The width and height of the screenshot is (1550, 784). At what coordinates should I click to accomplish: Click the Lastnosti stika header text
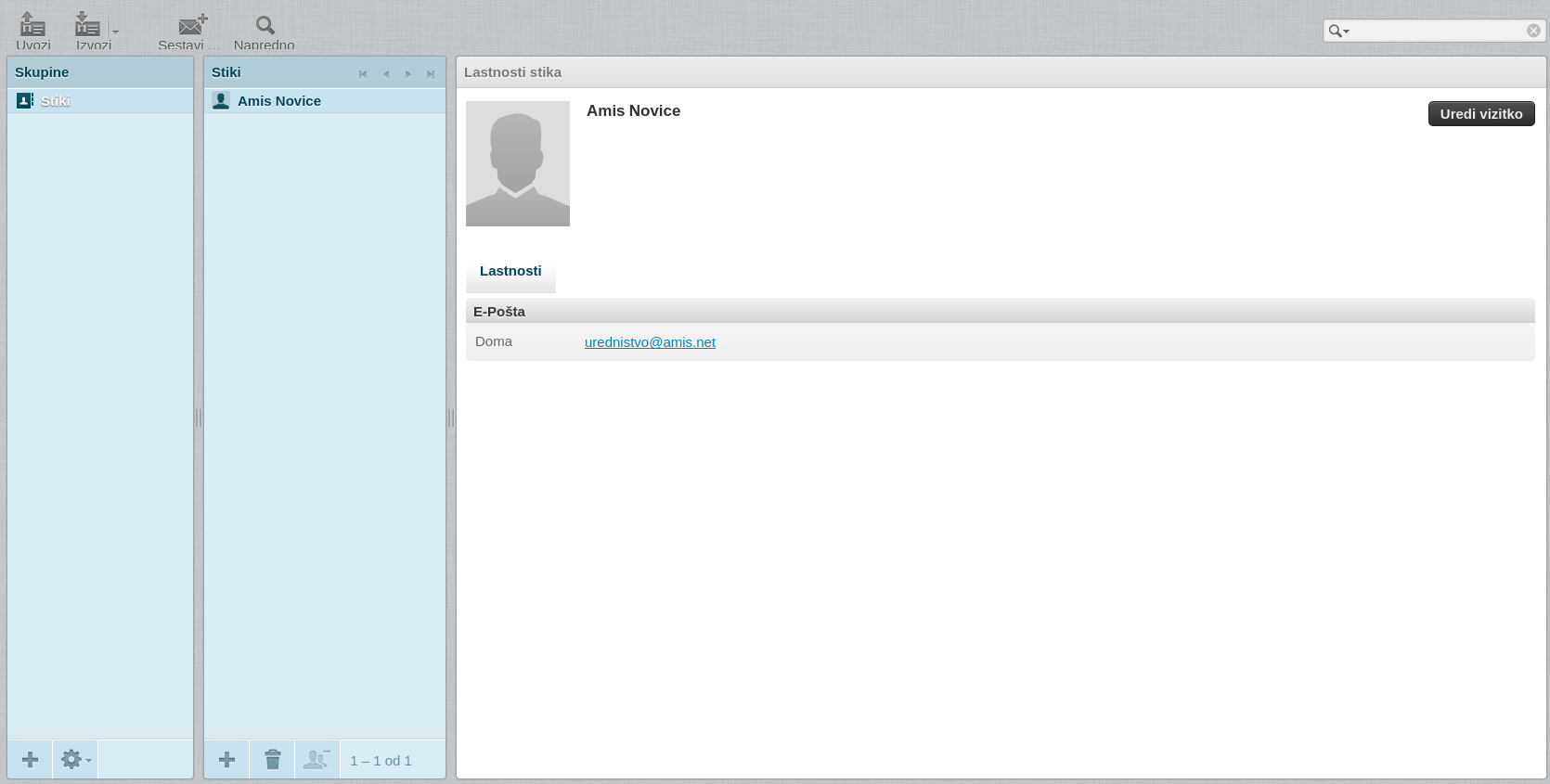pos(512,71)
